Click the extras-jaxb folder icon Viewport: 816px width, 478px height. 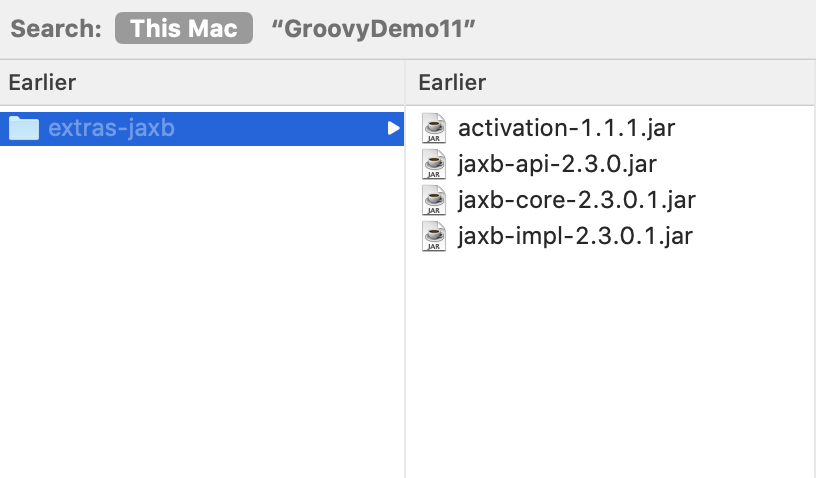[x=23, y=128]
